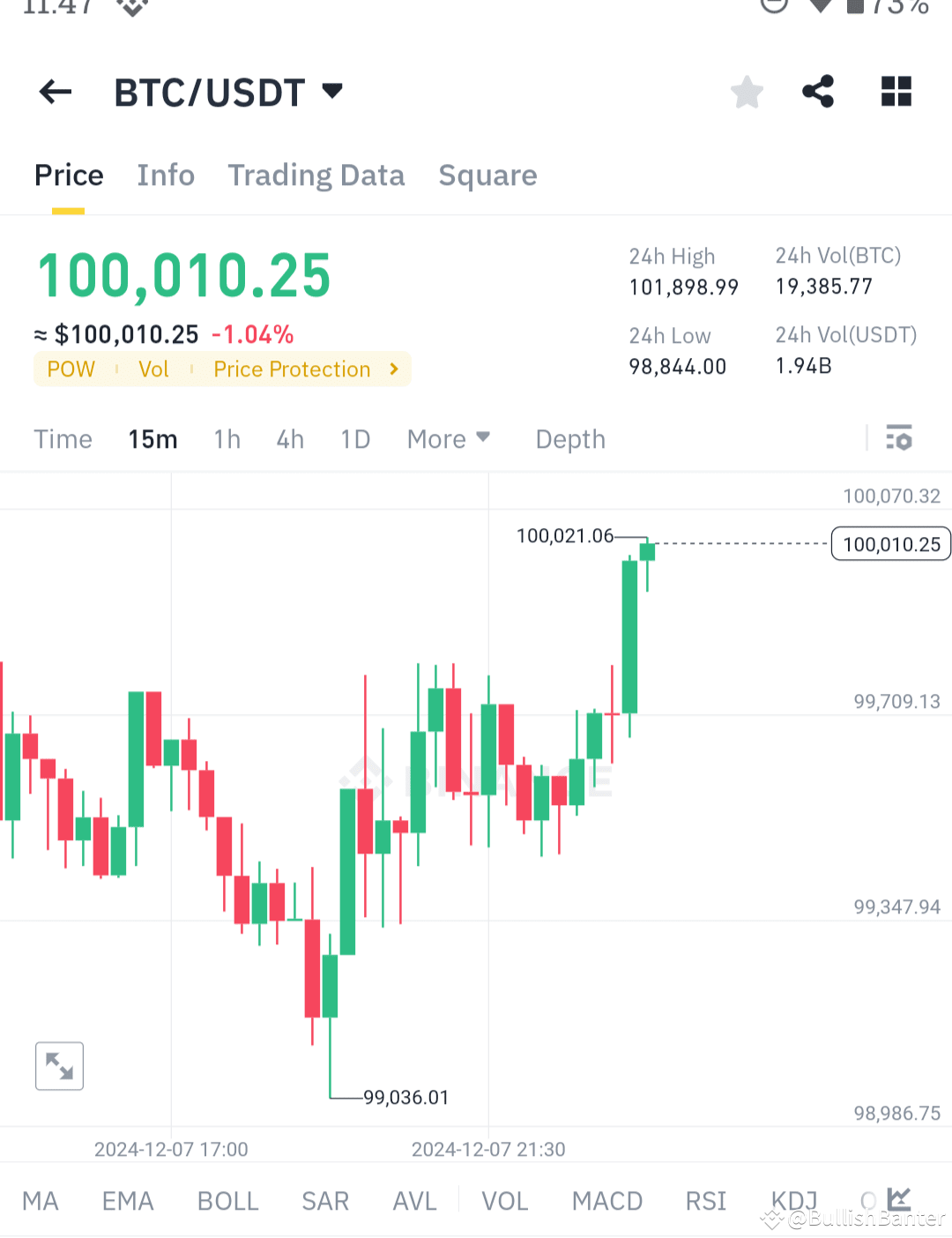The height and width of the screenshot is (1238, 952).
Task: Enable the MA indicator overlay
Action: pyautogui.click(x=41, y=1200)
